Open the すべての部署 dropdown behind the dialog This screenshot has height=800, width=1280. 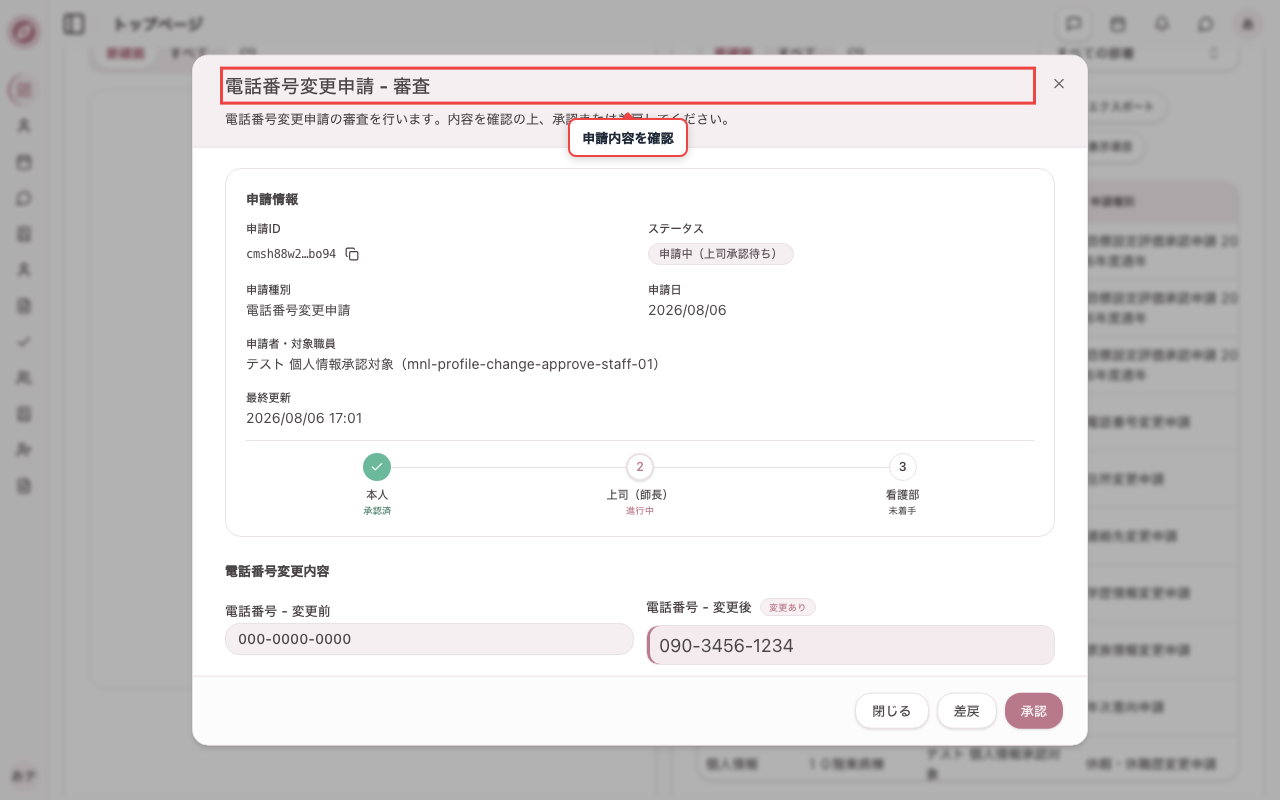pyautogui.click(x=1140, y=52)
